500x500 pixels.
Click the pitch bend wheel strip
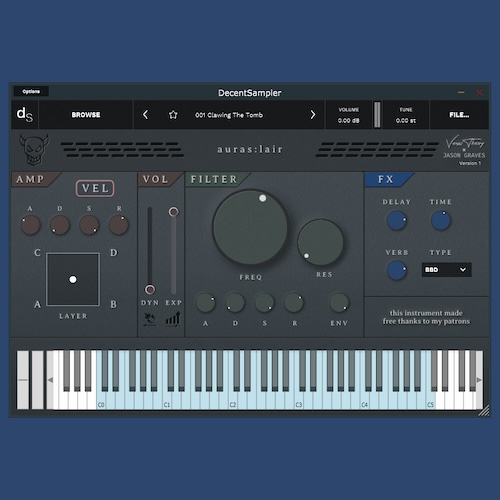pos(23,380)
